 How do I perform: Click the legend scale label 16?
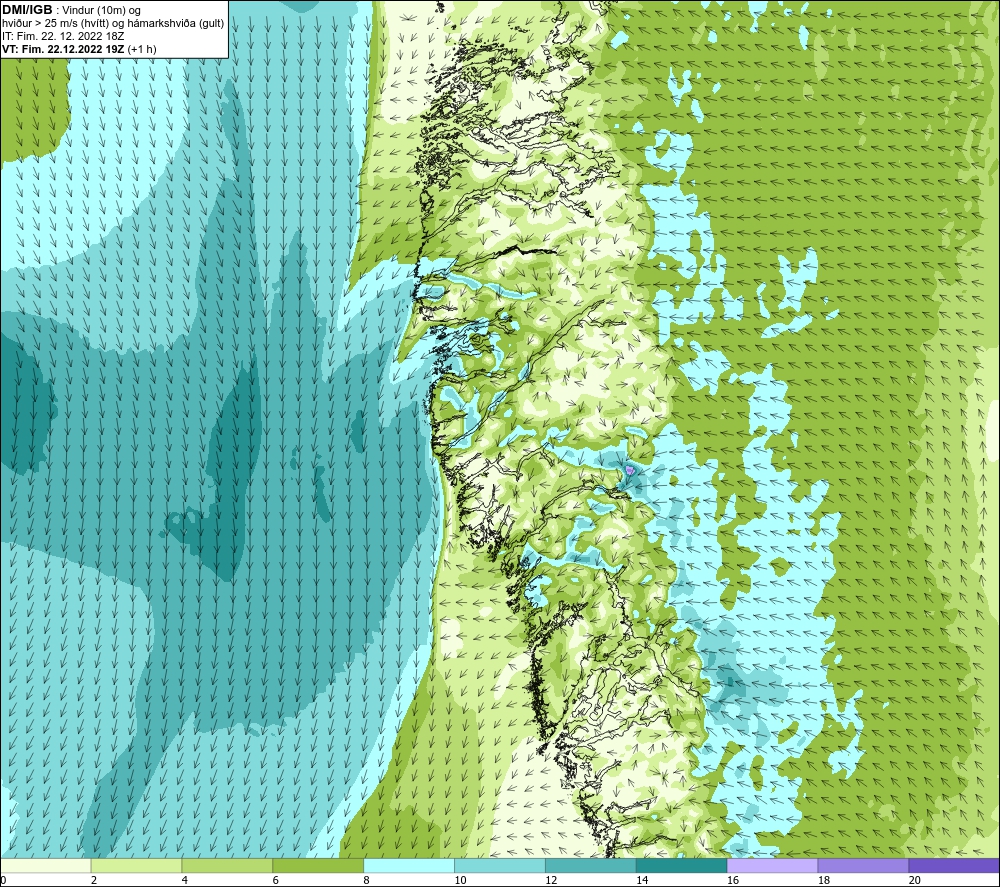coord(733,880)
